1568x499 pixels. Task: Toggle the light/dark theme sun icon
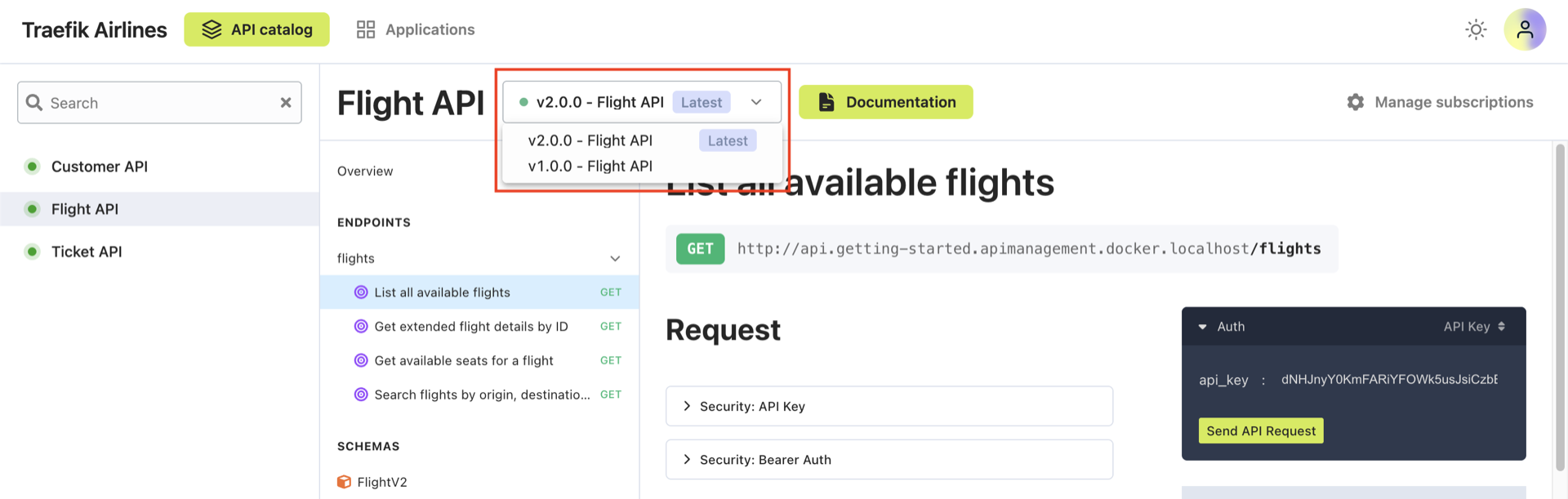(x=1476, y=30)
